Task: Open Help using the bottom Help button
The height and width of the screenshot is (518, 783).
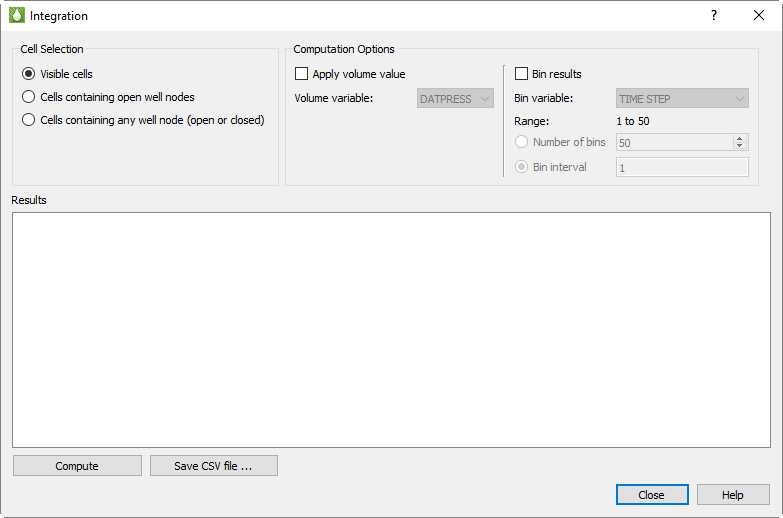Action: coord(733,495)
